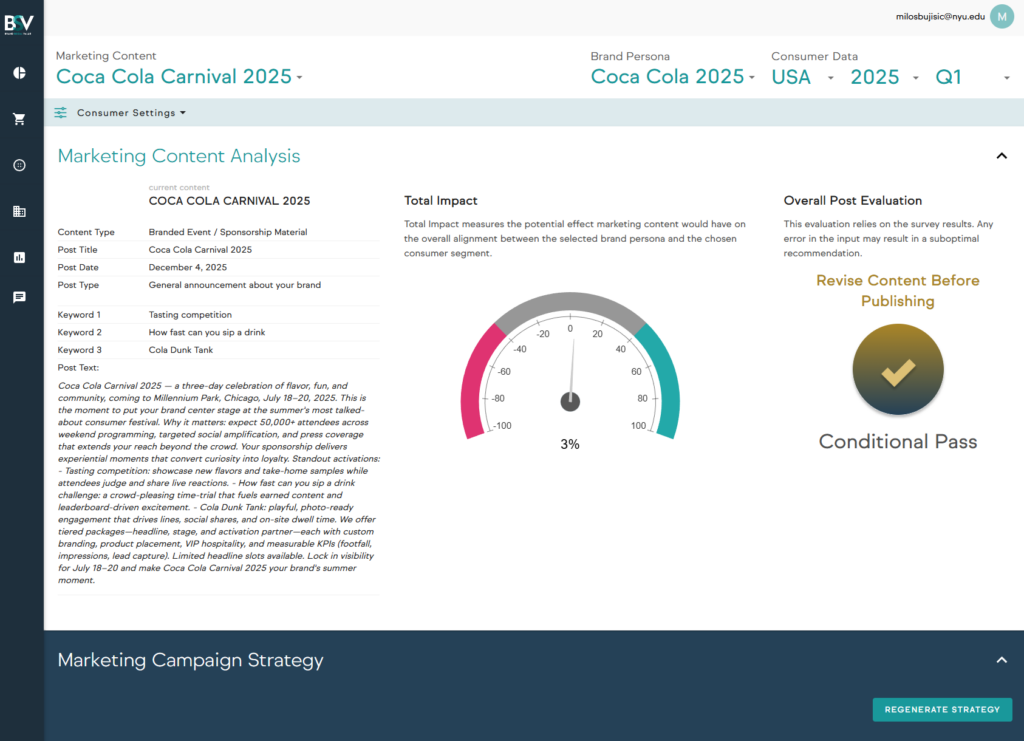Open the shopping cart sidebar icon
The image size is (1024, 741).
(x=19, y=119)
